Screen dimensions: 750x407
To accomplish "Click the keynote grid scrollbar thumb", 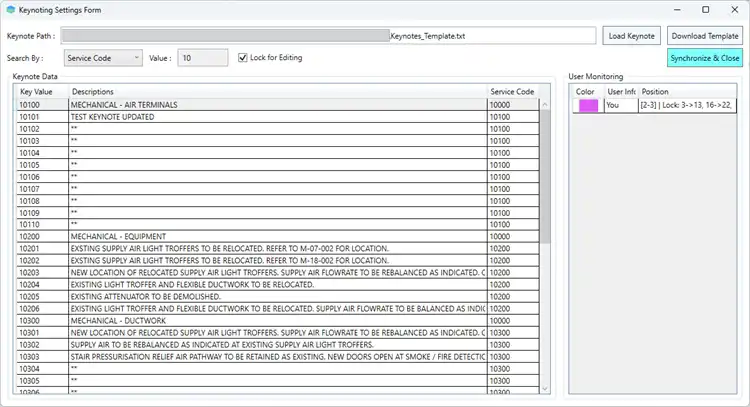I will (544, 176).
